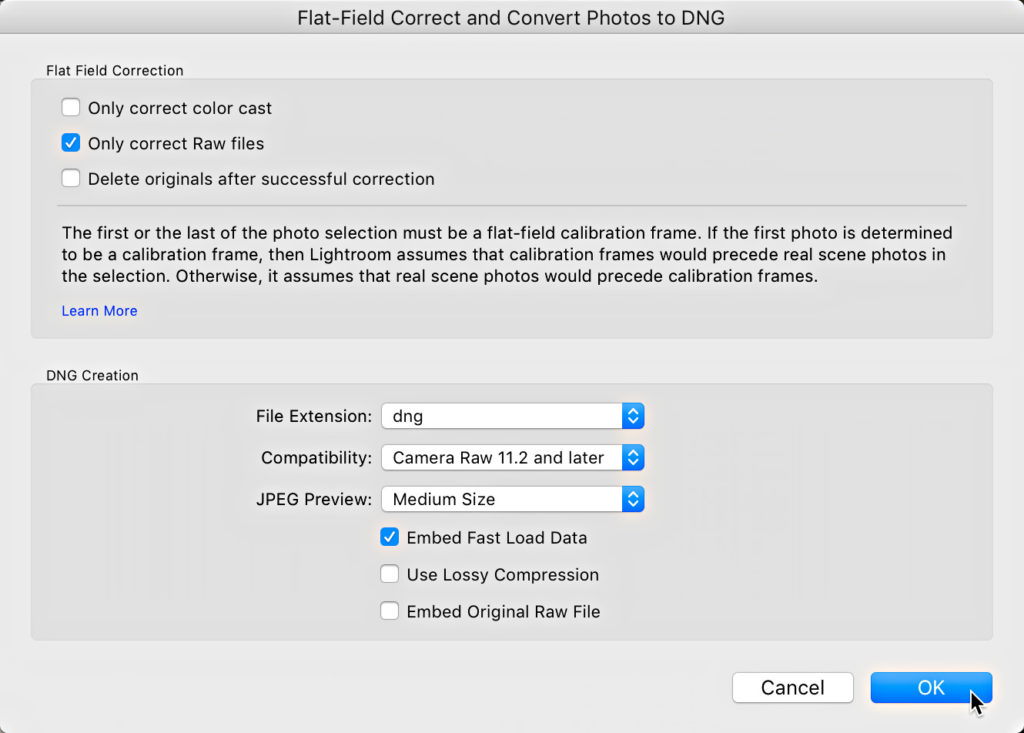The width and height of the screenshot is (1024, 733).
Task: Click the JPEG Preview field label
Action: point(313,499)
